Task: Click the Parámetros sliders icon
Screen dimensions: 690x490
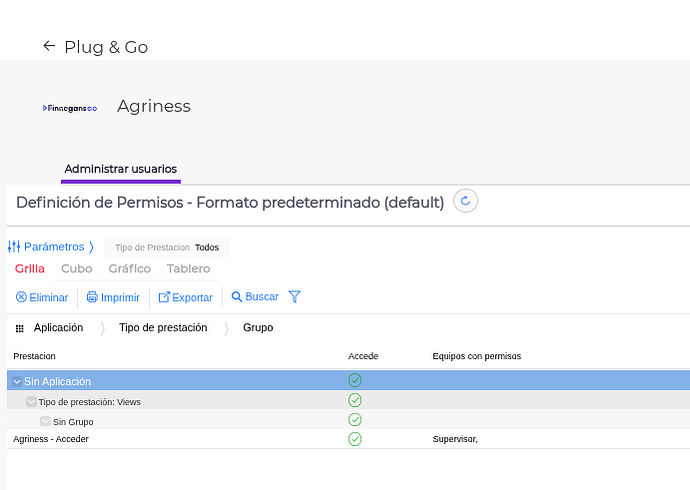Action: coord(14,247)
